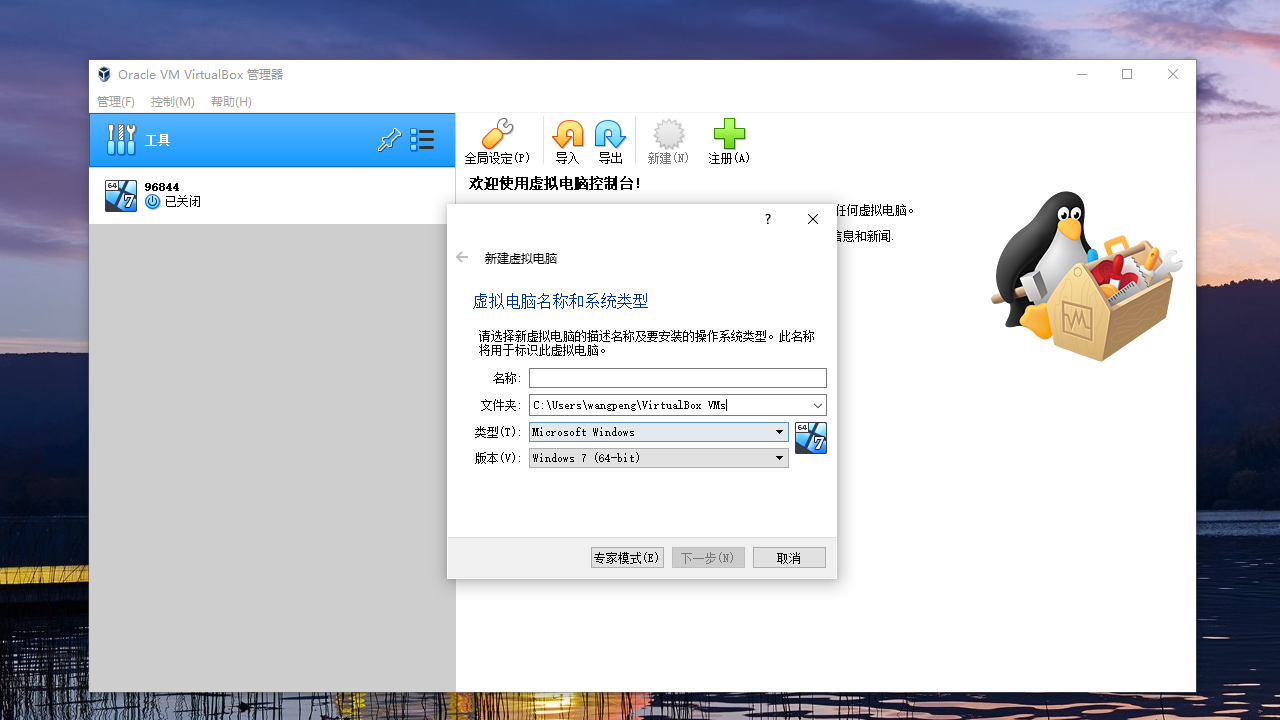Open the 帮助(H) menu
This screenshot has height=720, width=1280.
[231, 101]
